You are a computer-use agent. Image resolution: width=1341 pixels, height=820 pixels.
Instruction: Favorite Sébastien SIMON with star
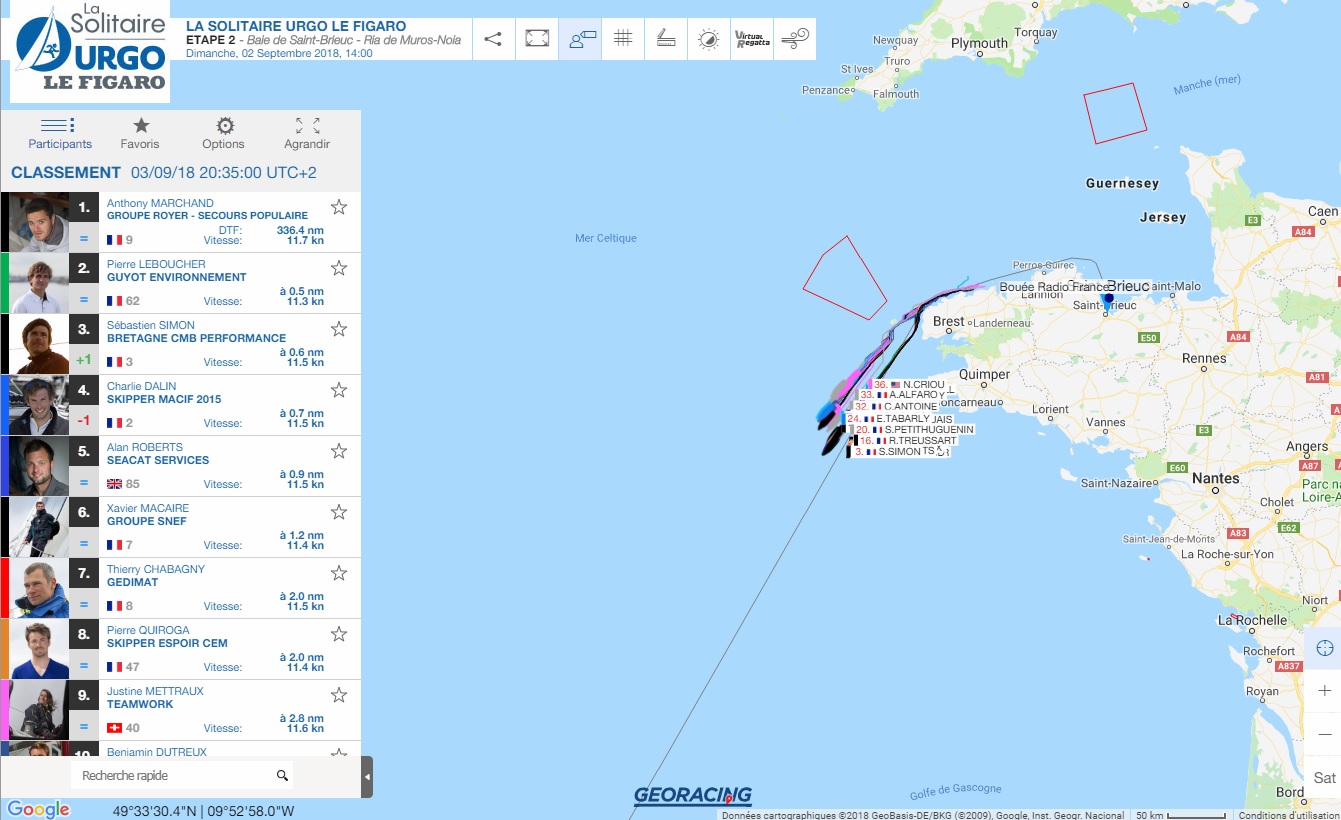339,329
